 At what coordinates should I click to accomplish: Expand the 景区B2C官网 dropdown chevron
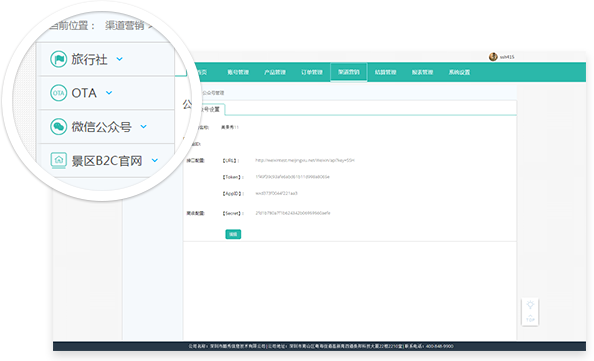coord(155,160)
